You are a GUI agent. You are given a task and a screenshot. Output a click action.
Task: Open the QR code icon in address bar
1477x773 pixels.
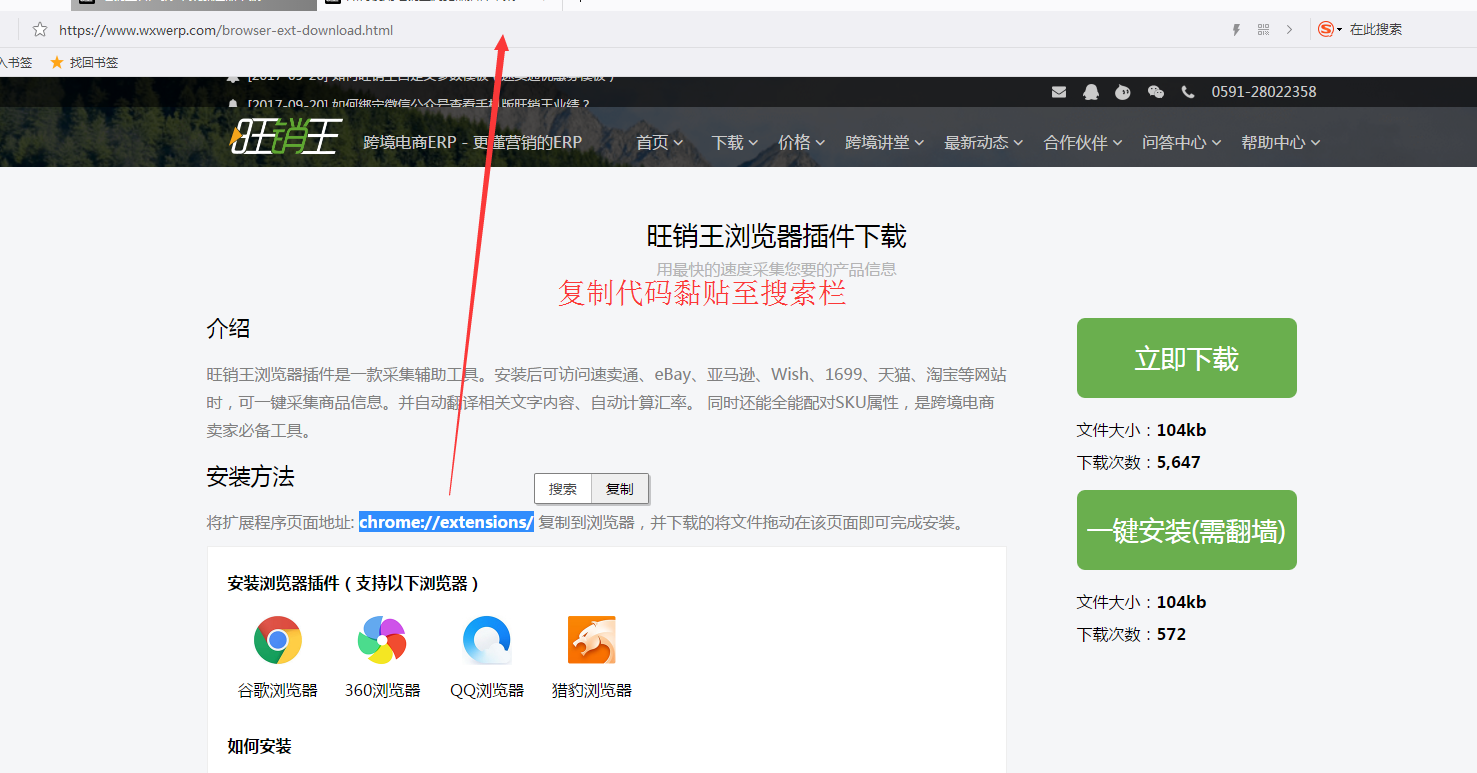point(1263,30)
